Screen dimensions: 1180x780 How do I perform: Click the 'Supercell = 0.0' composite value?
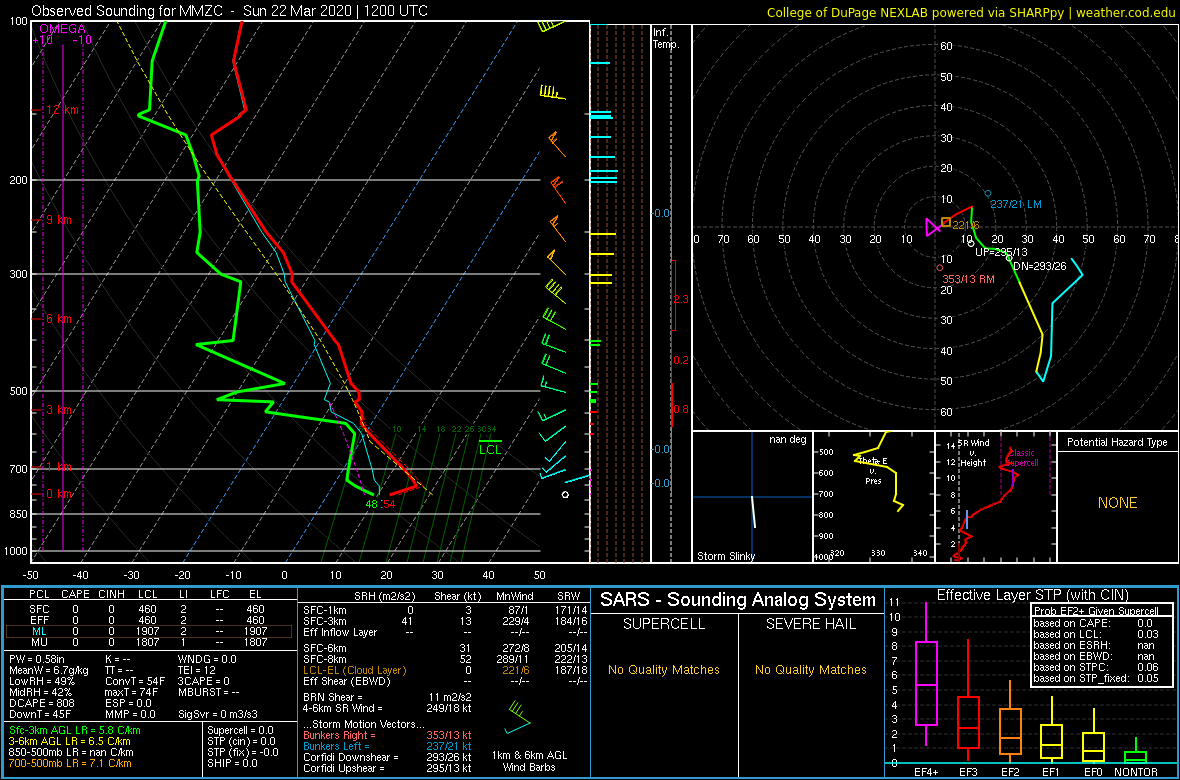pos(242,730)
